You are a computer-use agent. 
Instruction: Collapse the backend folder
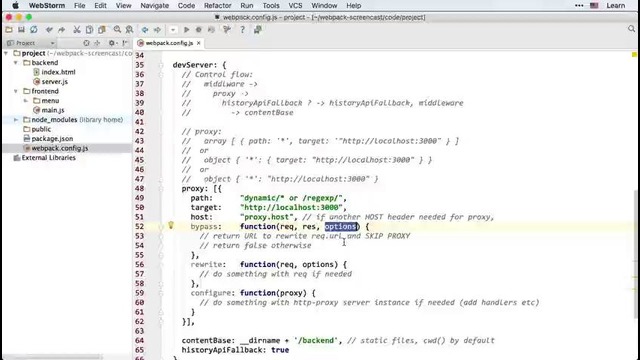[x=16, y=62]
